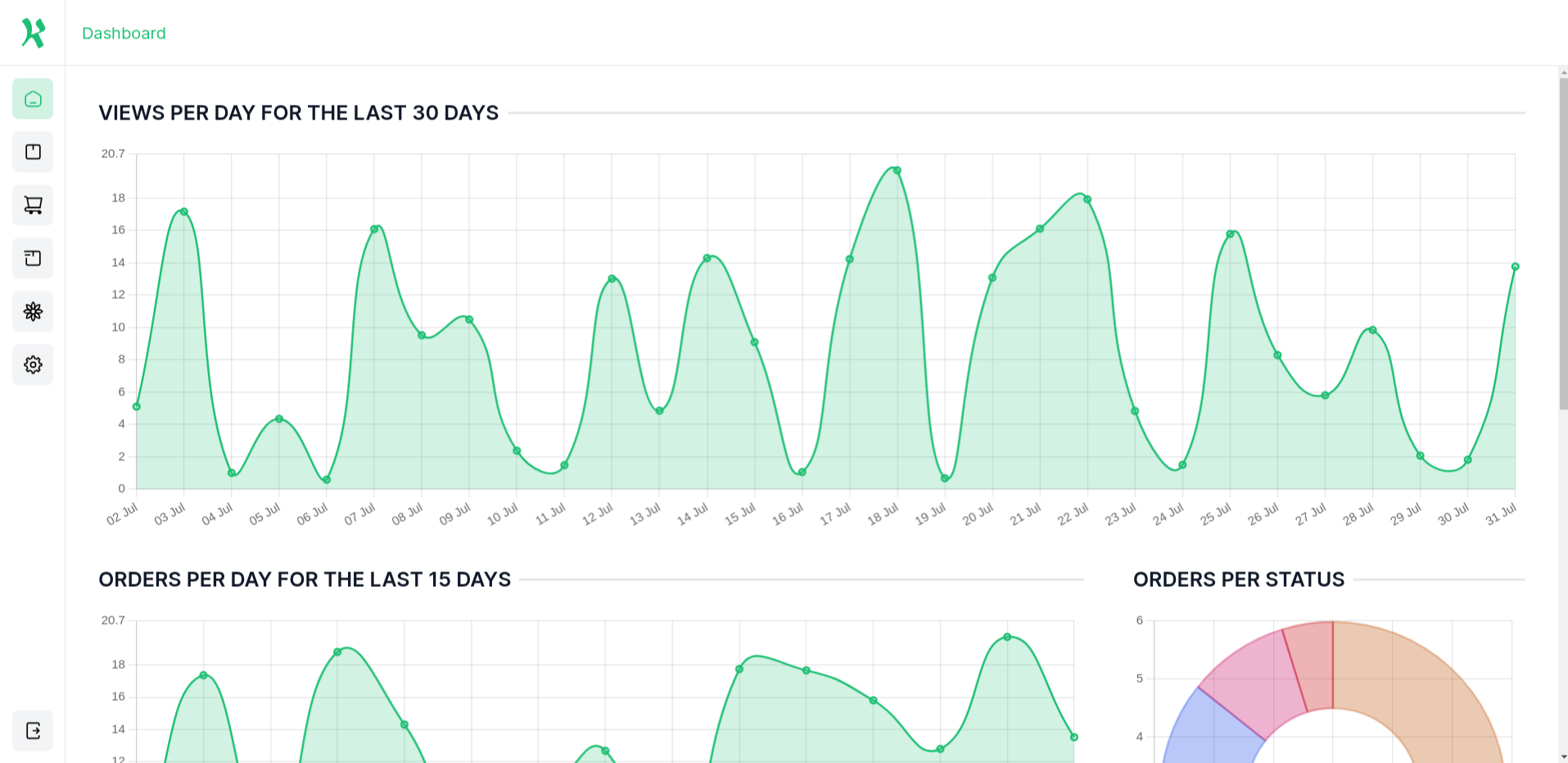Screen dimensions: 1568x763
Task: Click the green app logo
Action: pyautogui.click(x=33, y=33)
